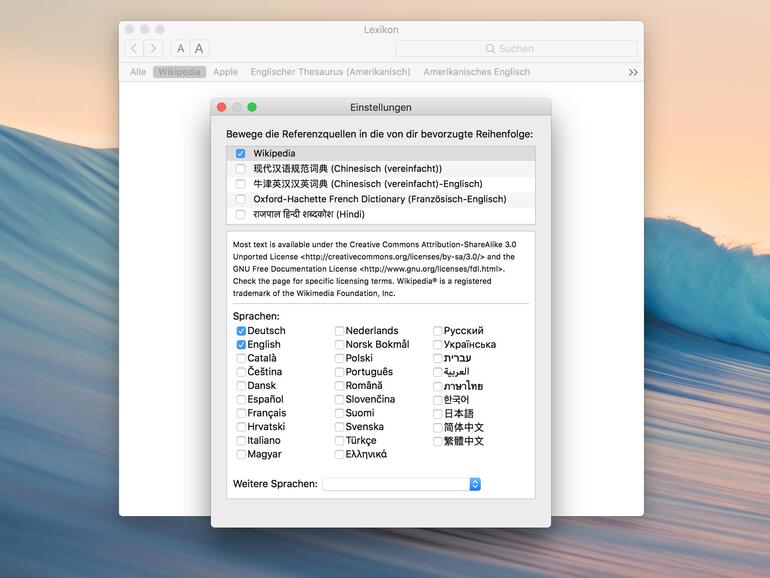The image size is (770, 578).
Task: Click the Wikipedia license text
Action: (374, 269)
